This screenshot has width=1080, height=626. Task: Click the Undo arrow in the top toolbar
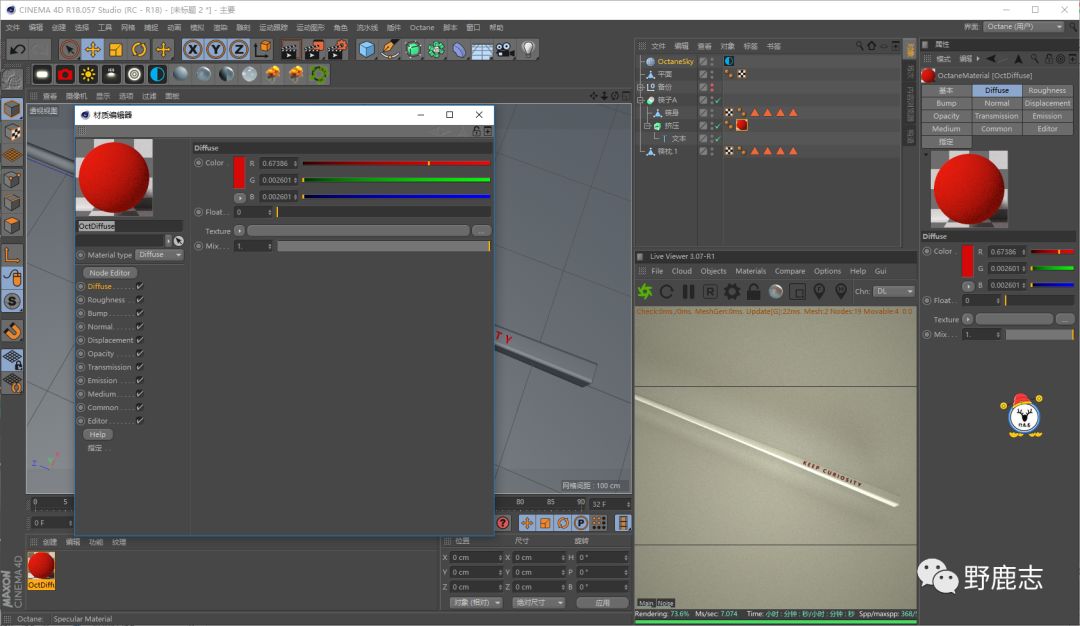[16, 49]
